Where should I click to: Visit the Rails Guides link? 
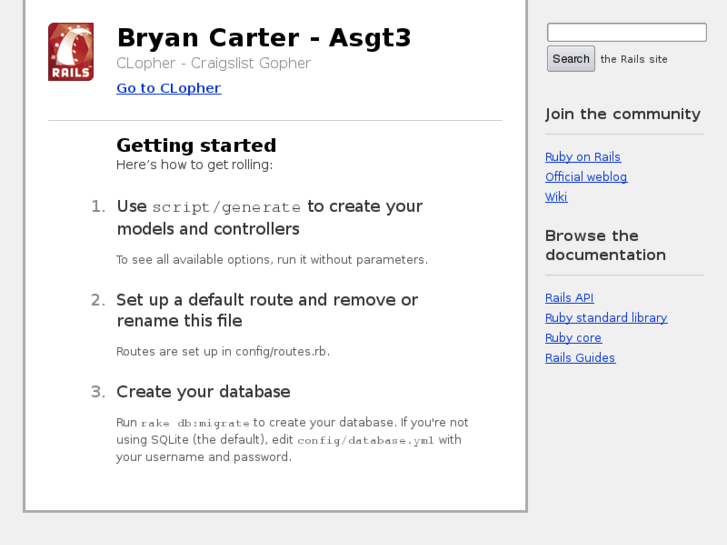pyautogui.click(x=580, y=358)
